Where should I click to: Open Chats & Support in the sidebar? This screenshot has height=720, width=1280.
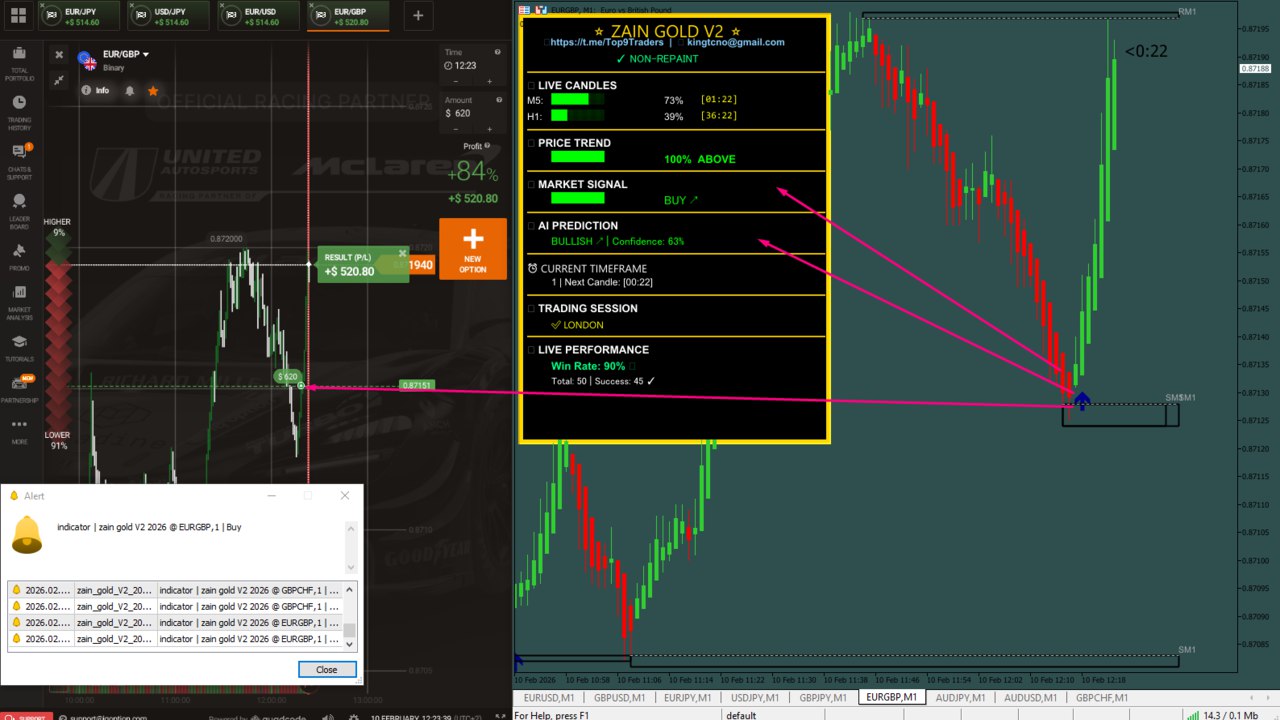pos(19,161)
